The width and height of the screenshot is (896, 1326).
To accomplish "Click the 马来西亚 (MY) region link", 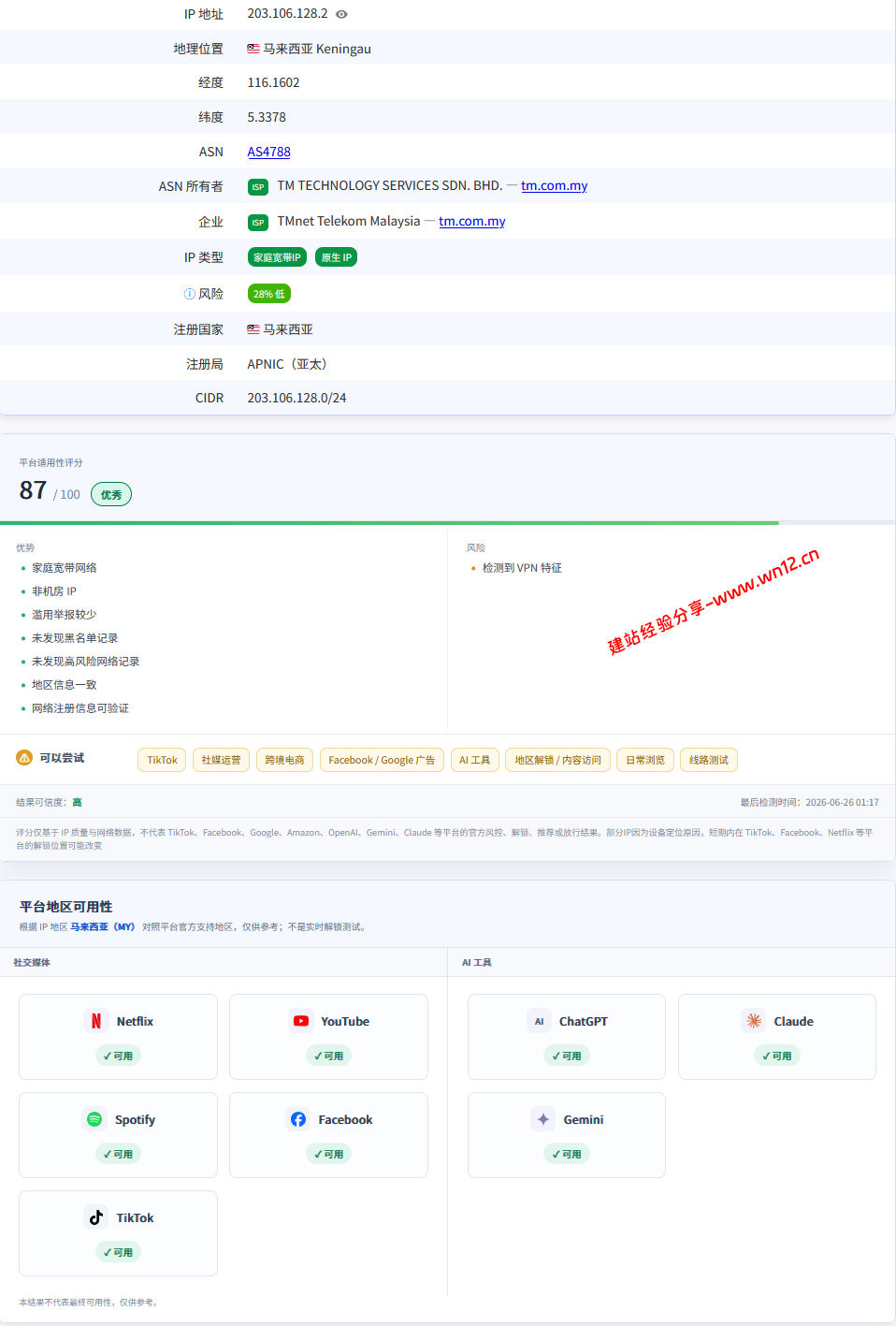I will (103, 926).
